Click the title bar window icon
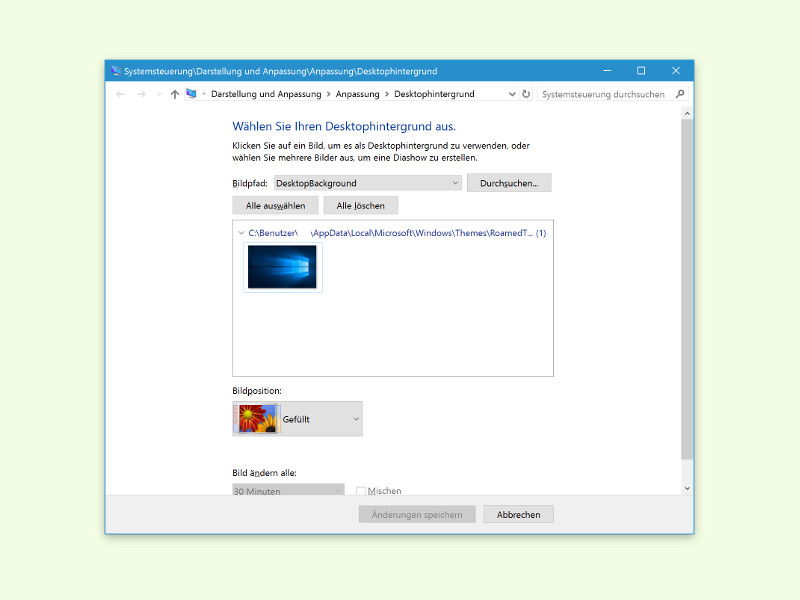 click(x=116, y=71)
